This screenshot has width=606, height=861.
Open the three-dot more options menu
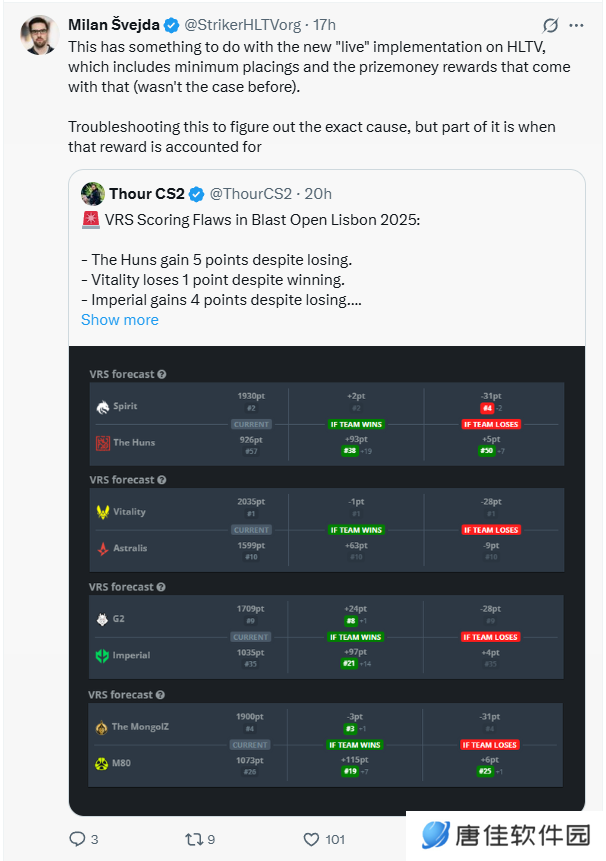tap(576, 25)
